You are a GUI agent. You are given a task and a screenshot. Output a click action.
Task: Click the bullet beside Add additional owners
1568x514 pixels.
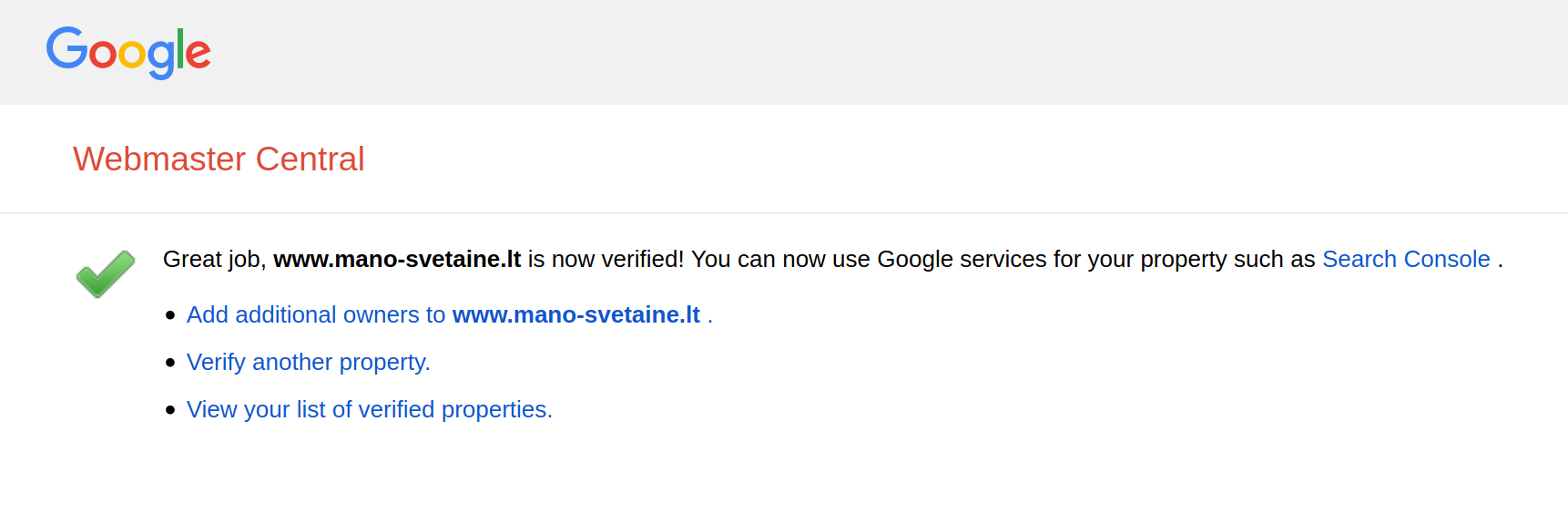coord(170,315)
